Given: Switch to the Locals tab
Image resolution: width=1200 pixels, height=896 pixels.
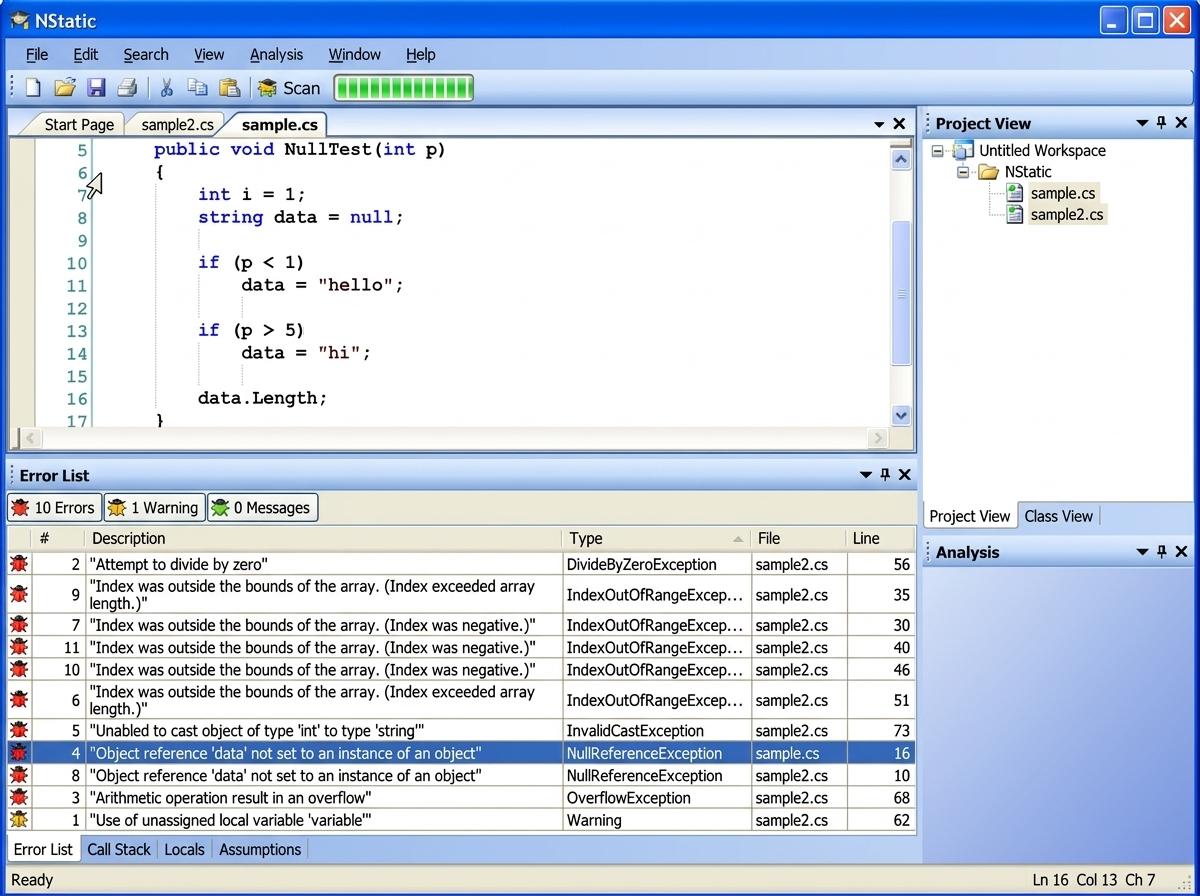Looking at the screenshot, I should pyautogui.click(x=184, y=849).
